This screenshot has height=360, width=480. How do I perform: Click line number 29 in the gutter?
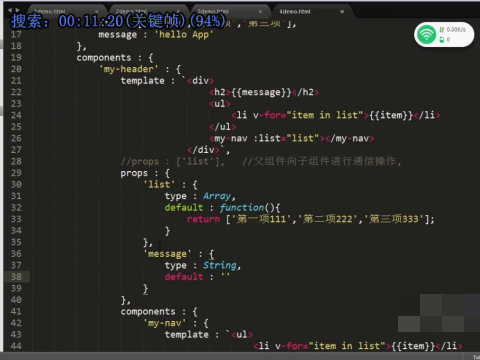[x=16, y=173]
